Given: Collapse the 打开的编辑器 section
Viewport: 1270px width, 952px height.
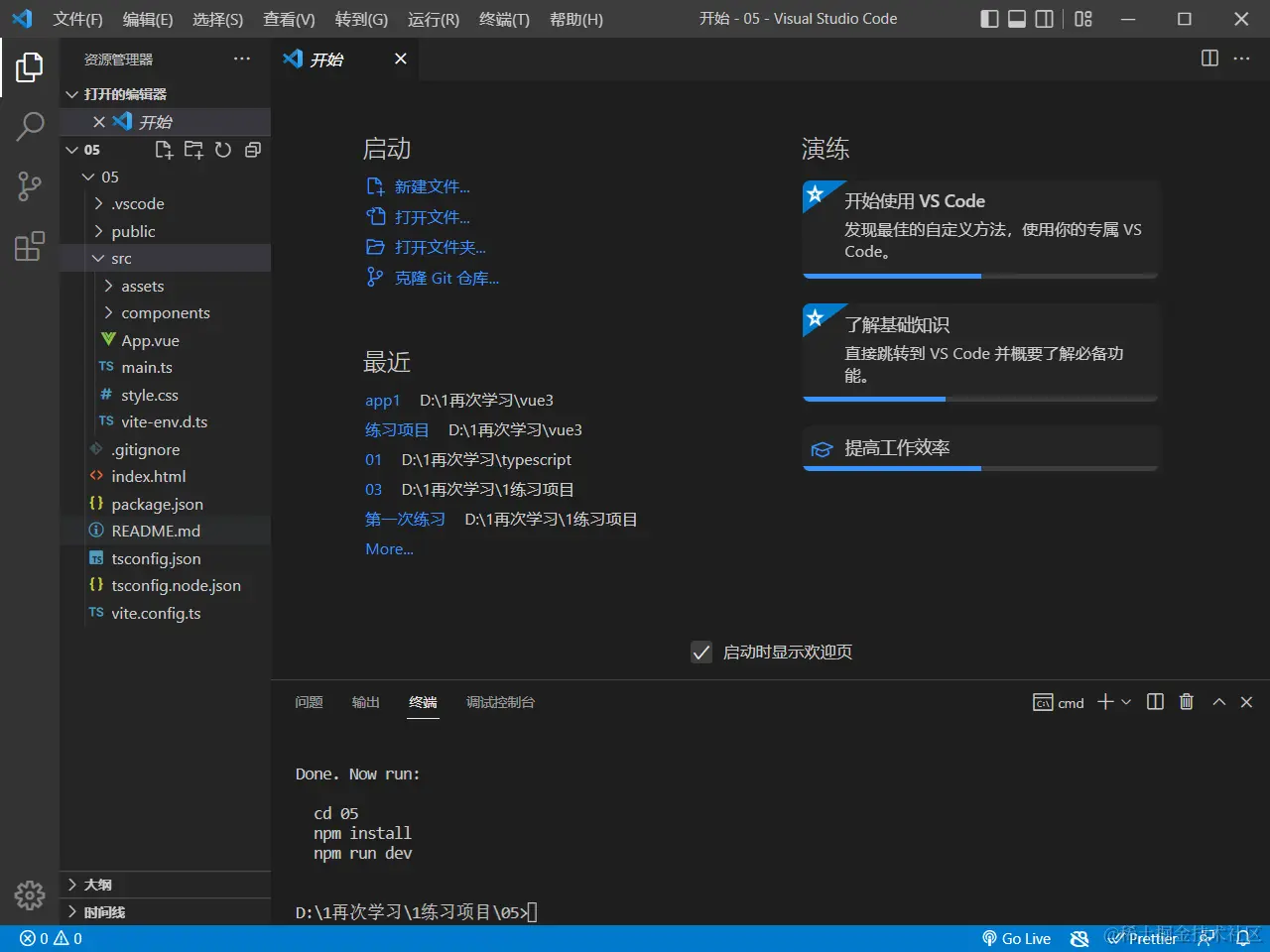Looking at the screenshot, I should [165, 94].
